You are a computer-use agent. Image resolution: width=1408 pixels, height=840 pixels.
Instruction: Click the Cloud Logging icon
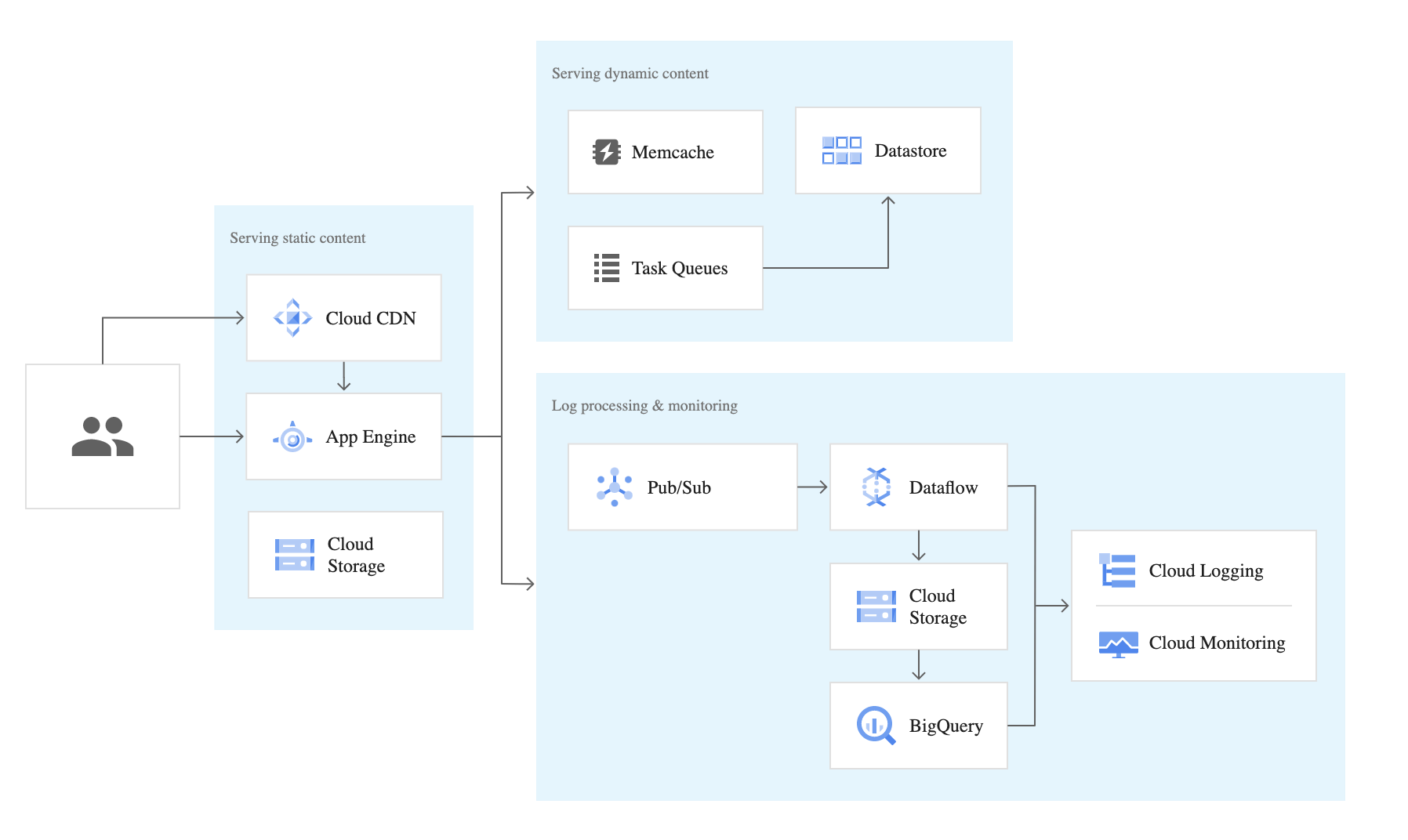pos(1117,570)
